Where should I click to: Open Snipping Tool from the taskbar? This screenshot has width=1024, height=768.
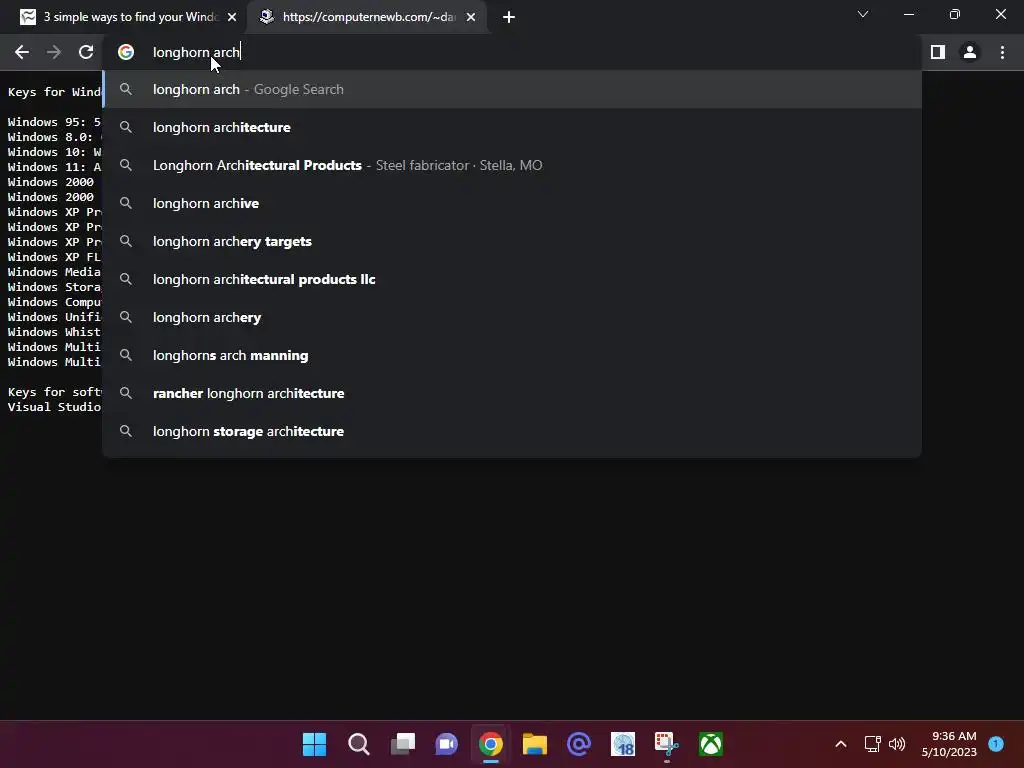[x=667, y=744]
